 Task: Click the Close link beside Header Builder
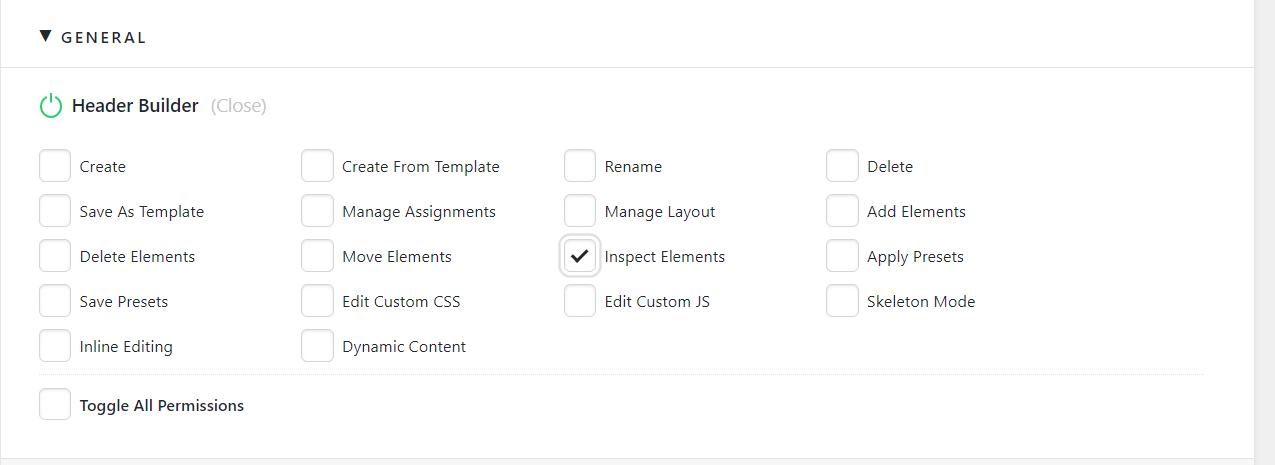[x=239, y=106]
